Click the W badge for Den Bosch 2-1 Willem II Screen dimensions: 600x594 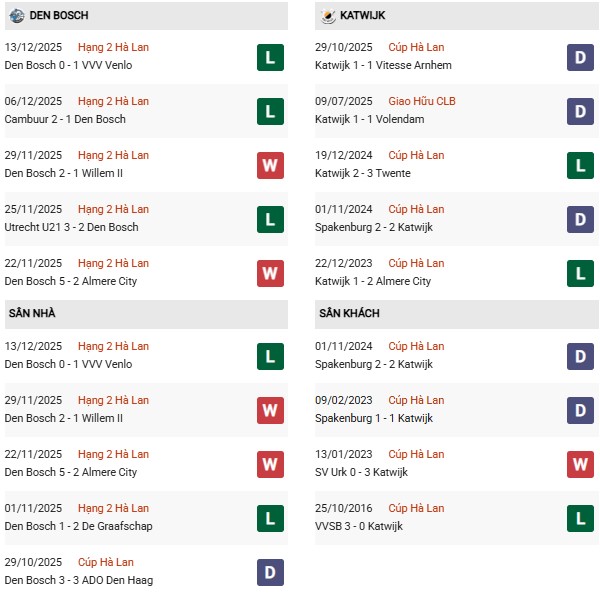coord(270,165)
